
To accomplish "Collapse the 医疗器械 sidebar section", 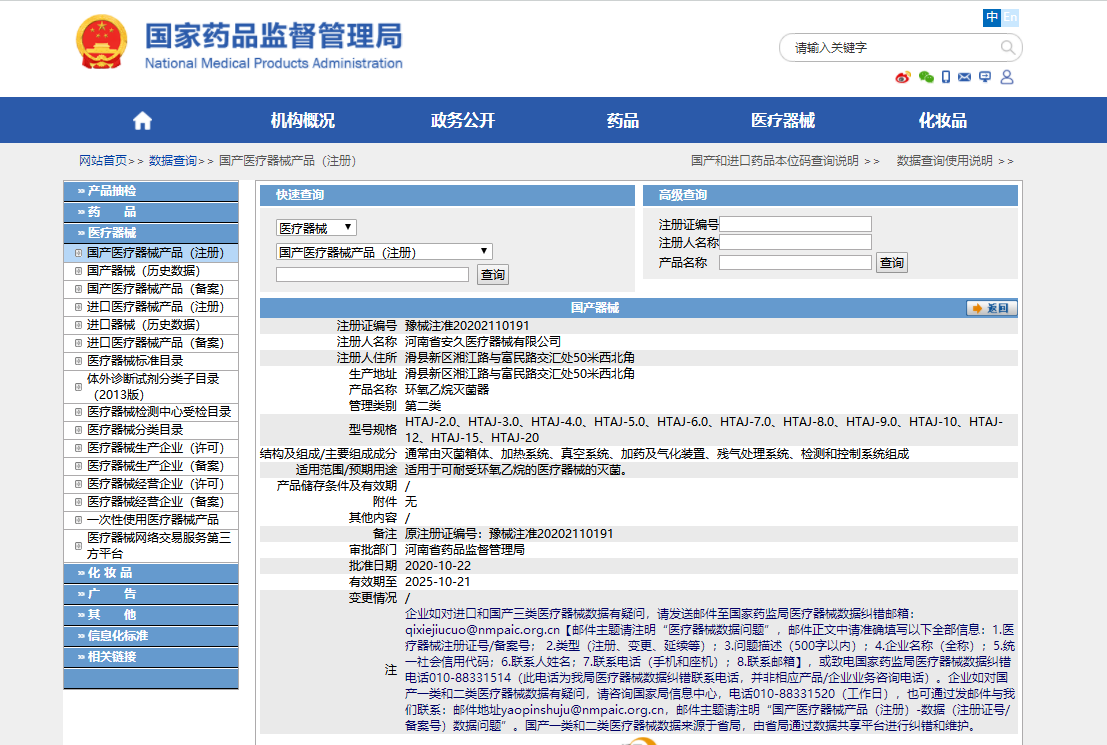I will 151,233.
